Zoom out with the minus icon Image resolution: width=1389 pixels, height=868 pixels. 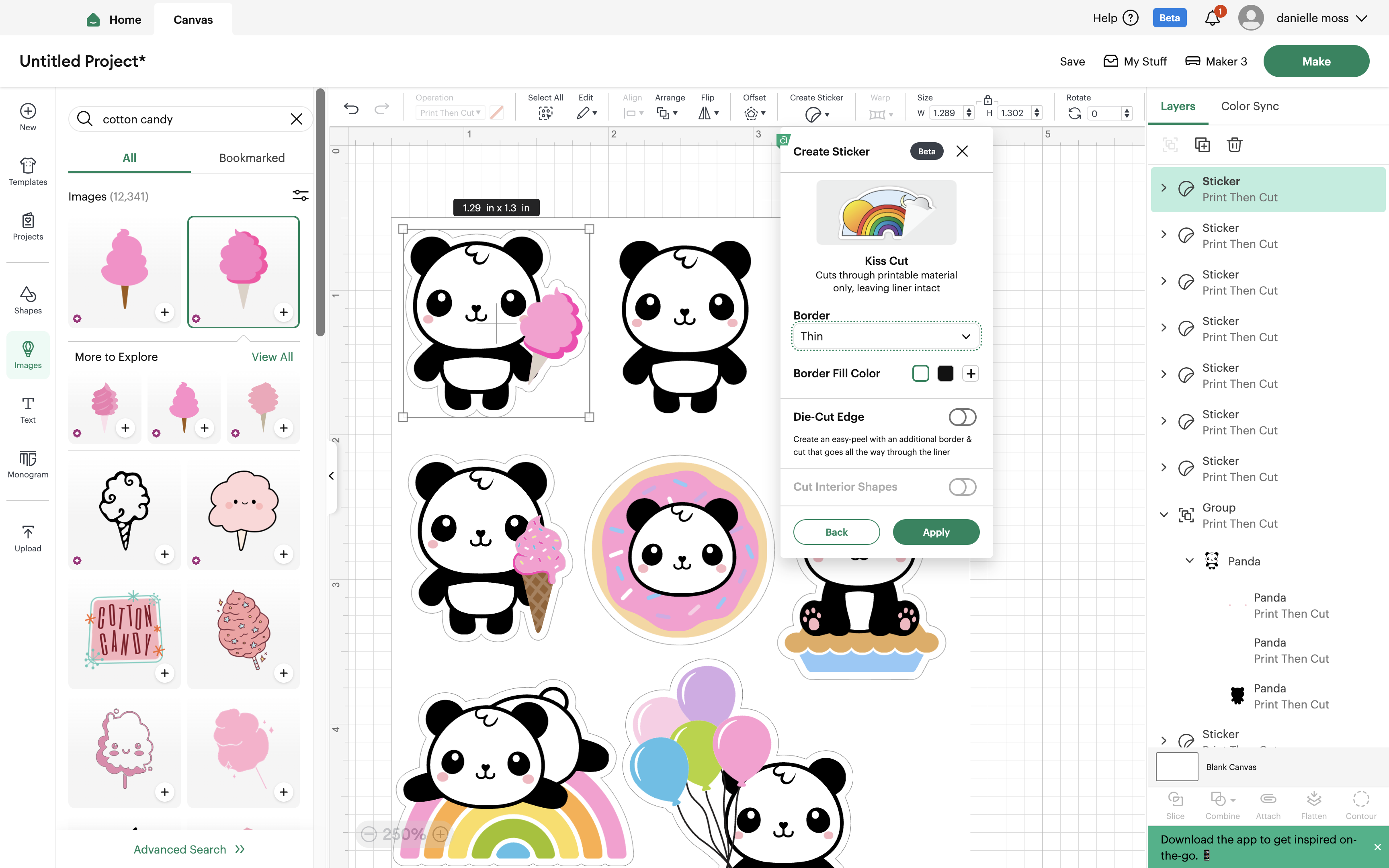(x=369, y=834)
